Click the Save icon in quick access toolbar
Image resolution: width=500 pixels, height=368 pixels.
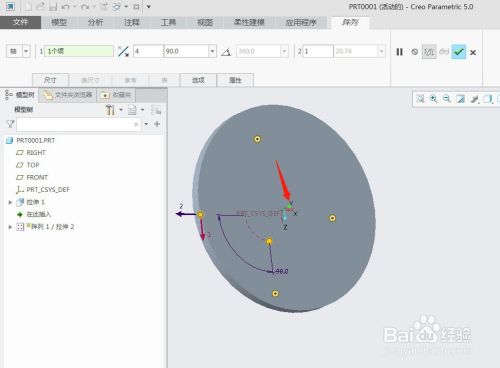(x=53, y=7)
